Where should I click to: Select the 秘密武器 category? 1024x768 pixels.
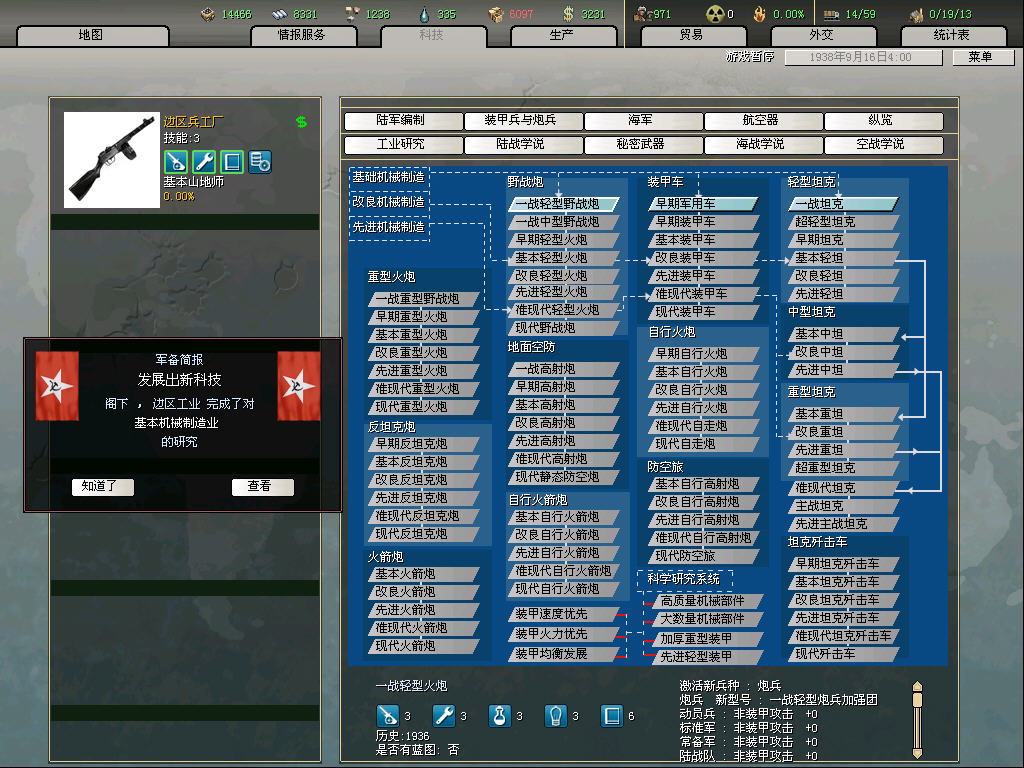pos(643,144)
